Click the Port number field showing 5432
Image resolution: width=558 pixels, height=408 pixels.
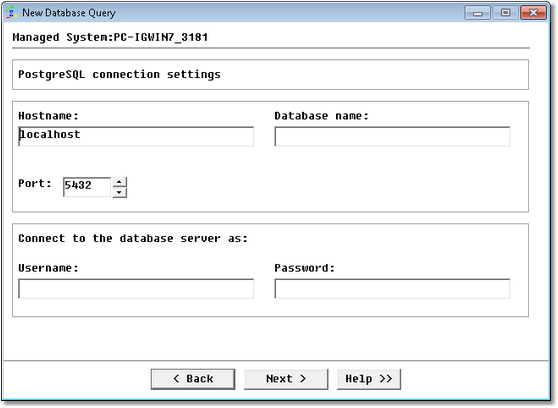coord(87,187)
